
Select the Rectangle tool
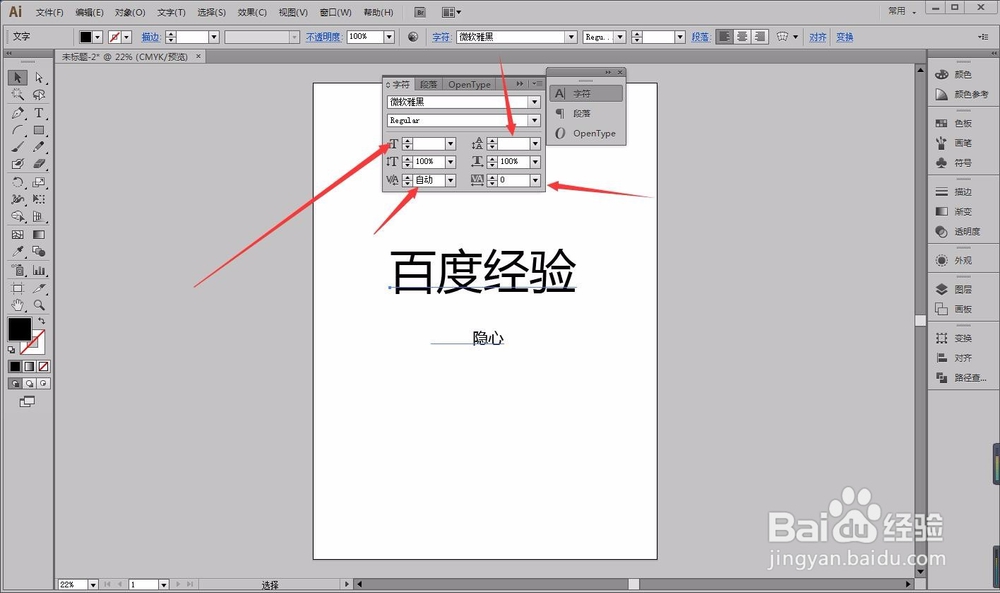coord(39,130)
